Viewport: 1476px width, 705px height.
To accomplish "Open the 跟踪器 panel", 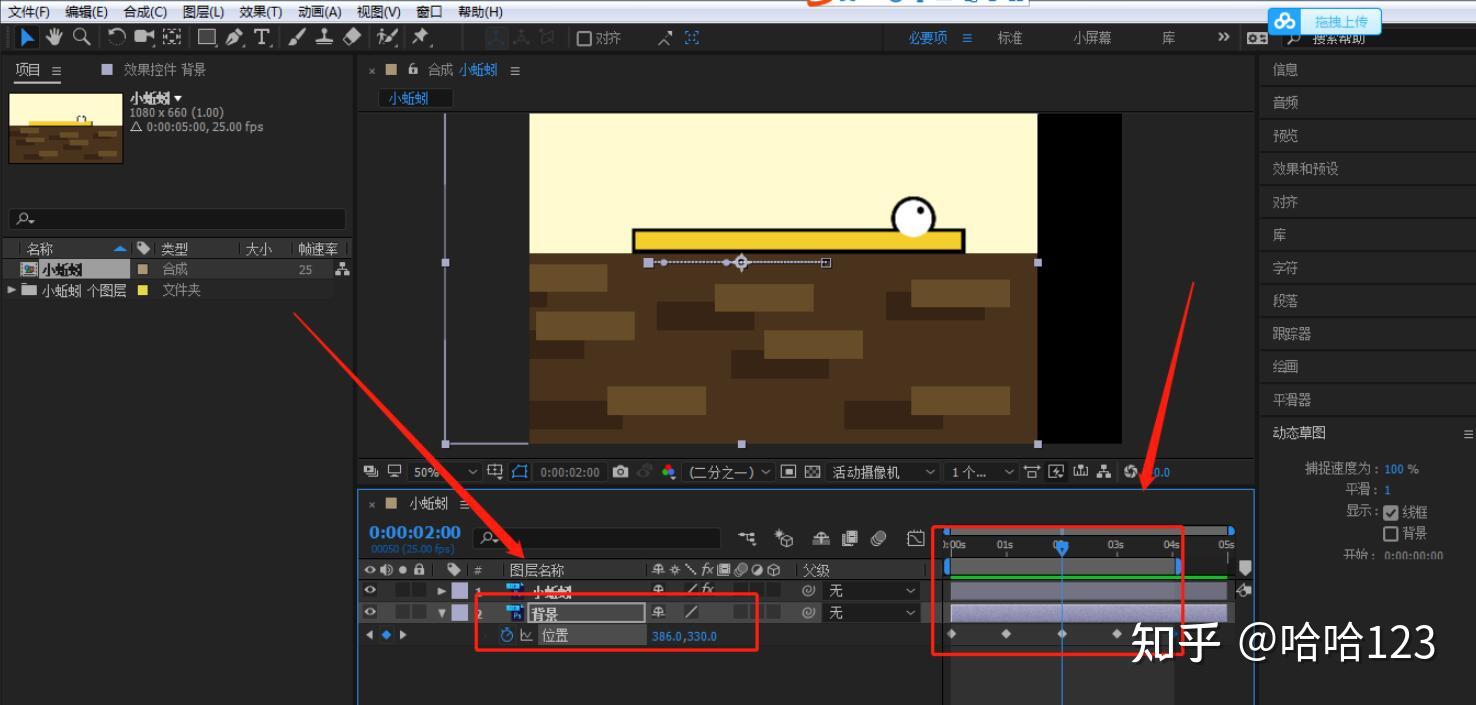I will pyautogui.click(x=1291, y=334).
